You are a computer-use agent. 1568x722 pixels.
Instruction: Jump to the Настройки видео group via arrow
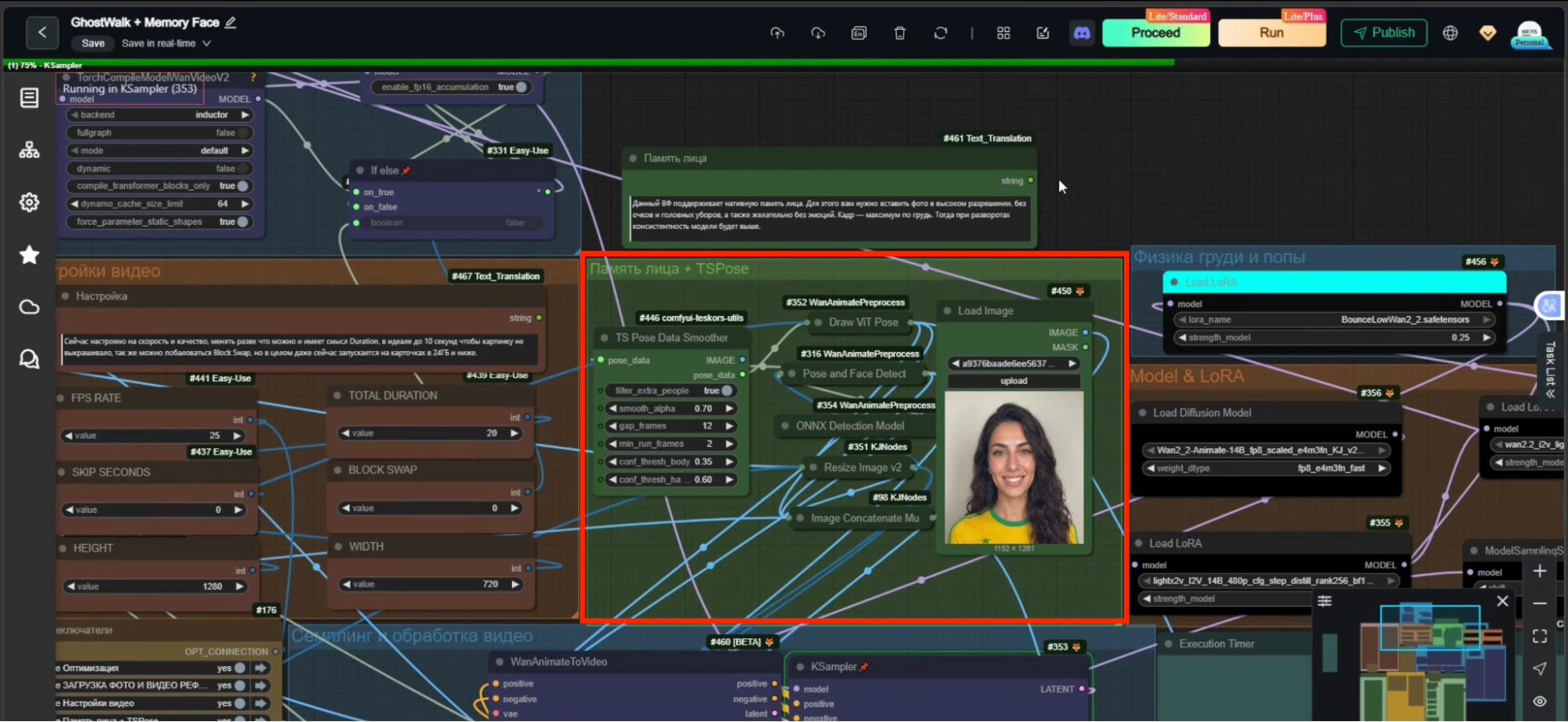[x=260, y=703]
